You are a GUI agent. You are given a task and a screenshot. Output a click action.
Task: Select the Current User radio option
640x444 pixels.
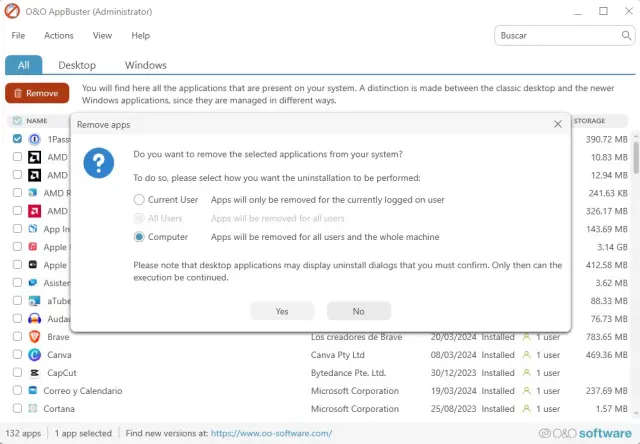139,200
